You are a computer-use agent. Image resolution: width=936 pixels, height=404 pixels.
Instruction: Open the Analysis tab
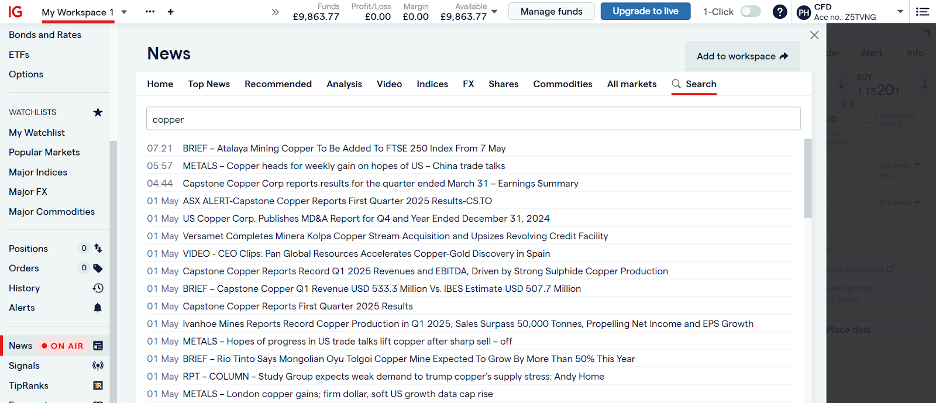pyautogui.click(x=344, y=84)
